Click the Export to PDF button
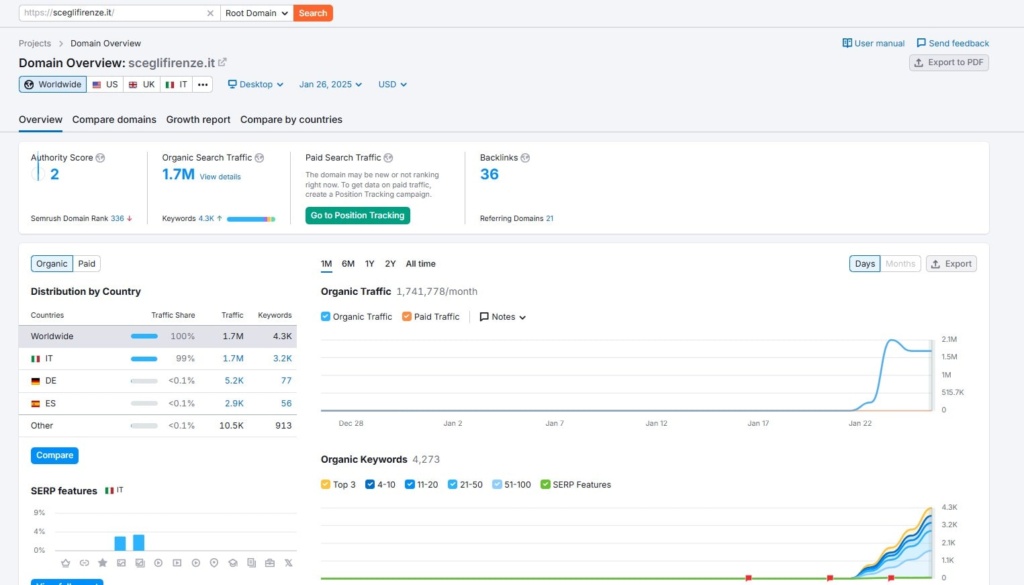The width and height of the screenshot is (1024, 585). click(949, 63)
